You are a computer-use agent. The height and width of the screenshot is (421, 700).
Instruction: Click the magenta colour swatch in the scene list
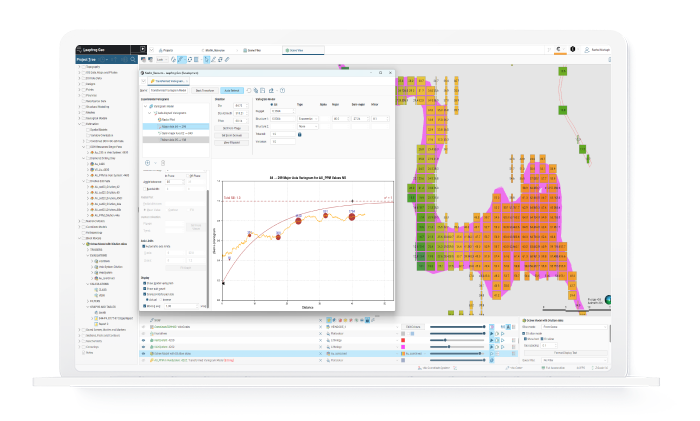[403, 346]
